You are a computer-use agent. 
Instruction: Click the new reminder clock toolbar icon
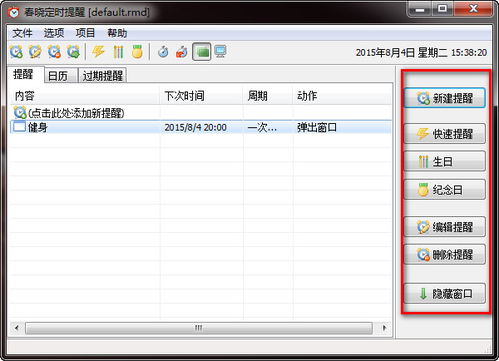(x=16, y=52)
